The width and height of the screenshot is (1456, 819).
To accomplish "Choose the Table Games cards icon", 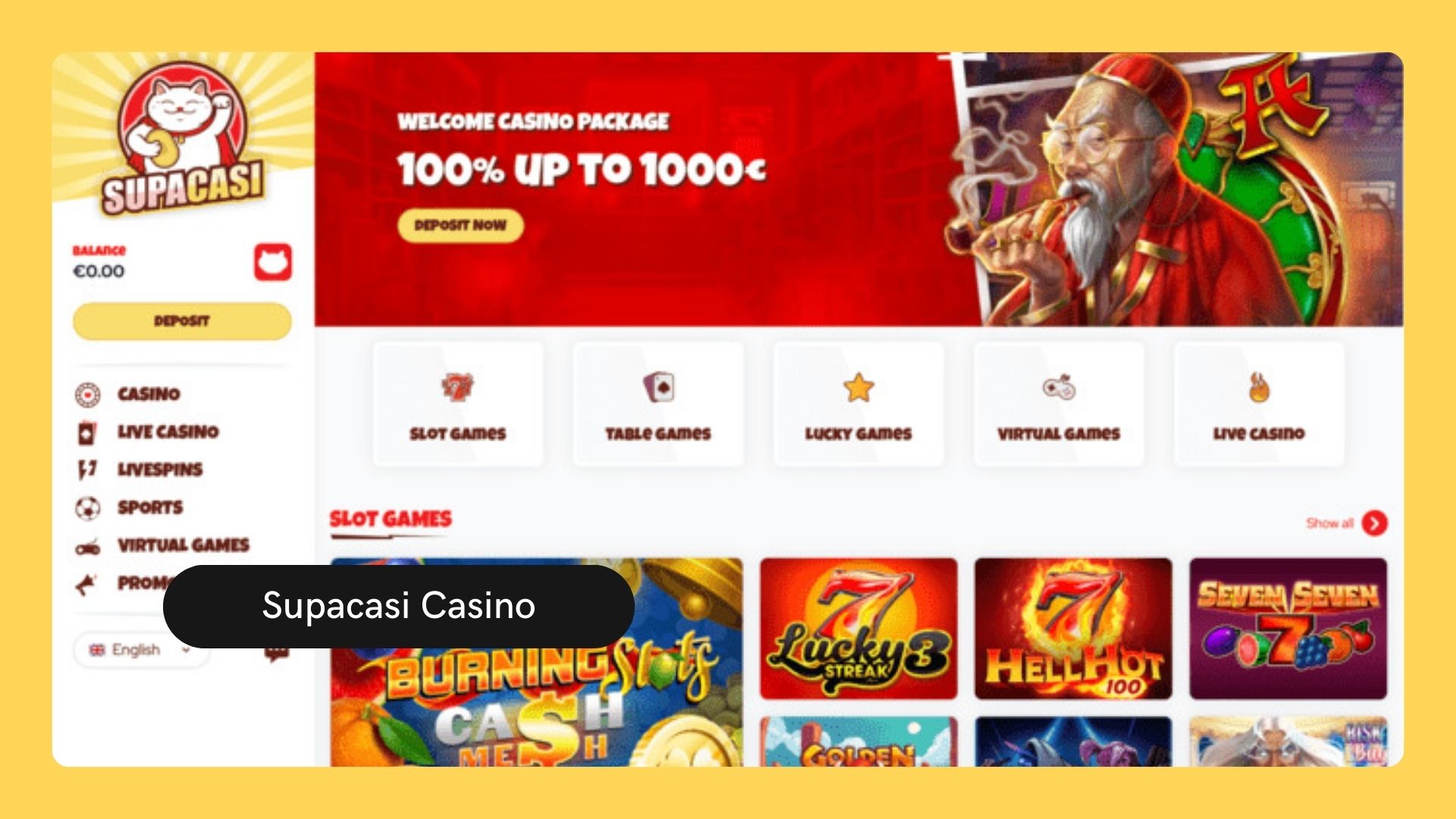I will coord(658,388).
